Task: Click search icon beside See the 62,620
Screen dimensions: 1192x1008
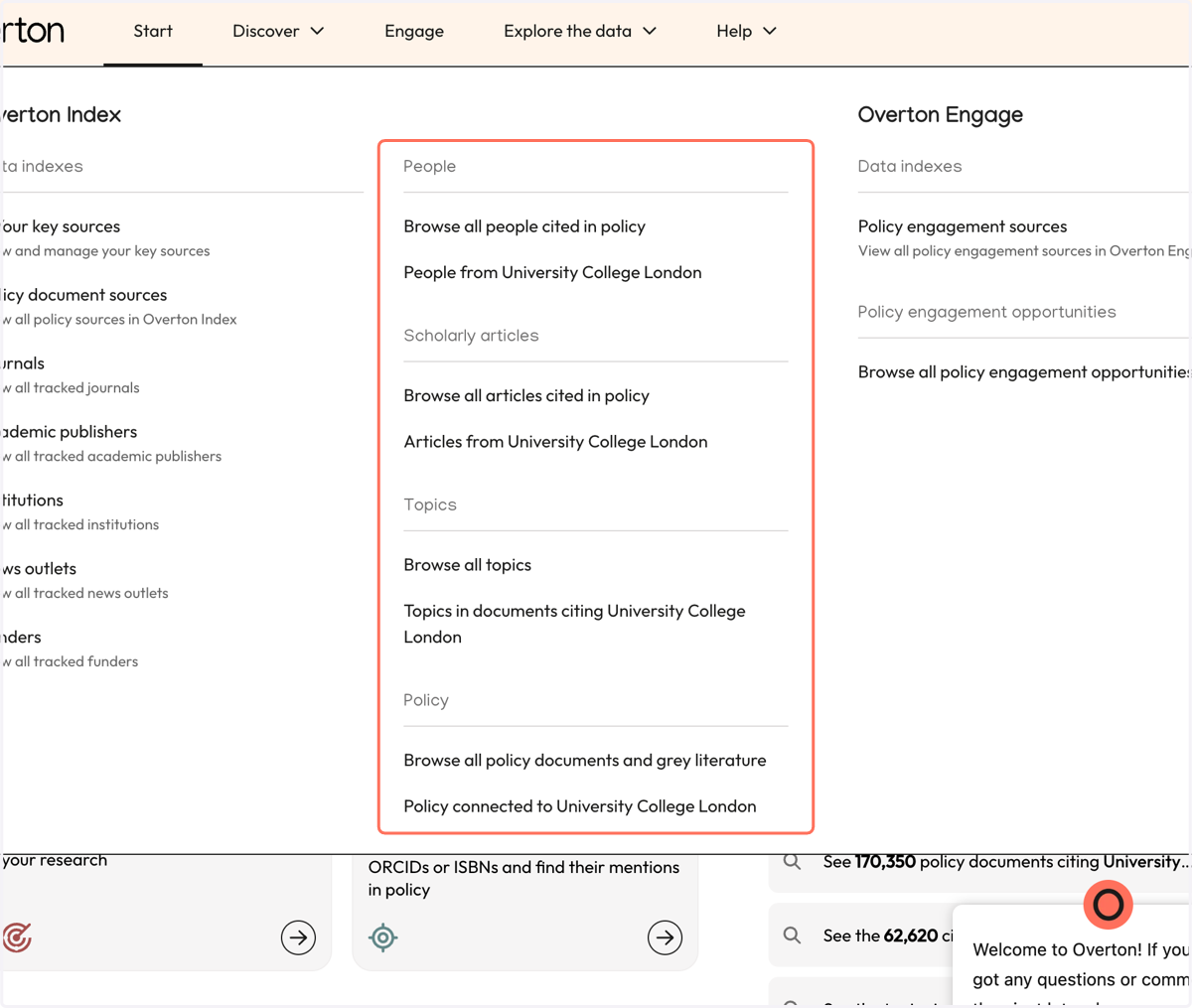Action: point(792,936)
